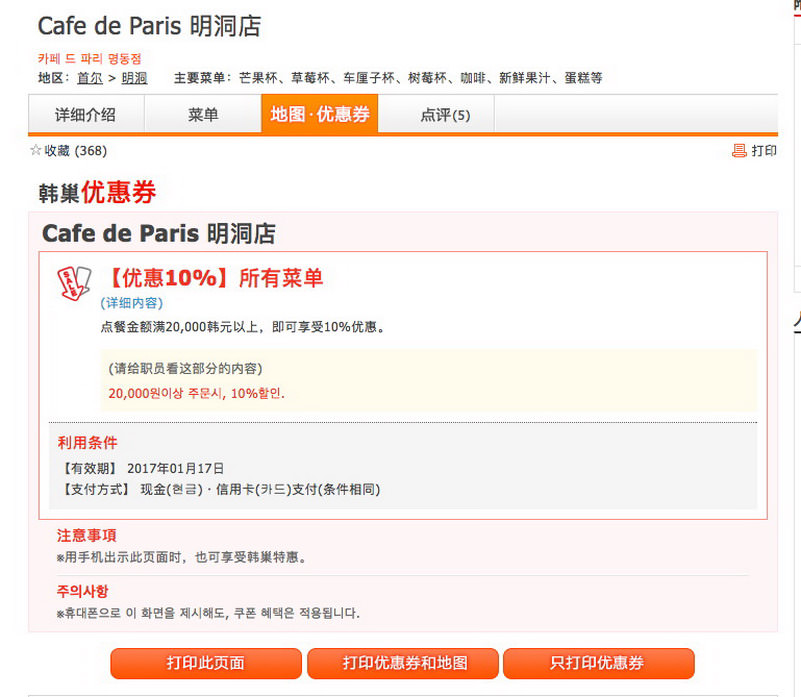Click the 【支付方式】 payment method line

(x=220, y=490)
